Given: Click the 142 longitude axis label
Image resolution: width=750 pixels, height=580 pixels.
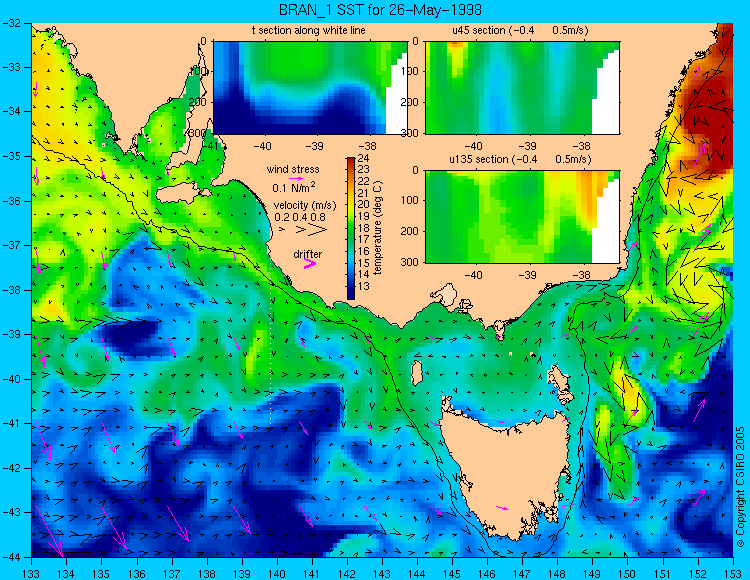Looking at the screenshot, I should click(x=347, y=572).
